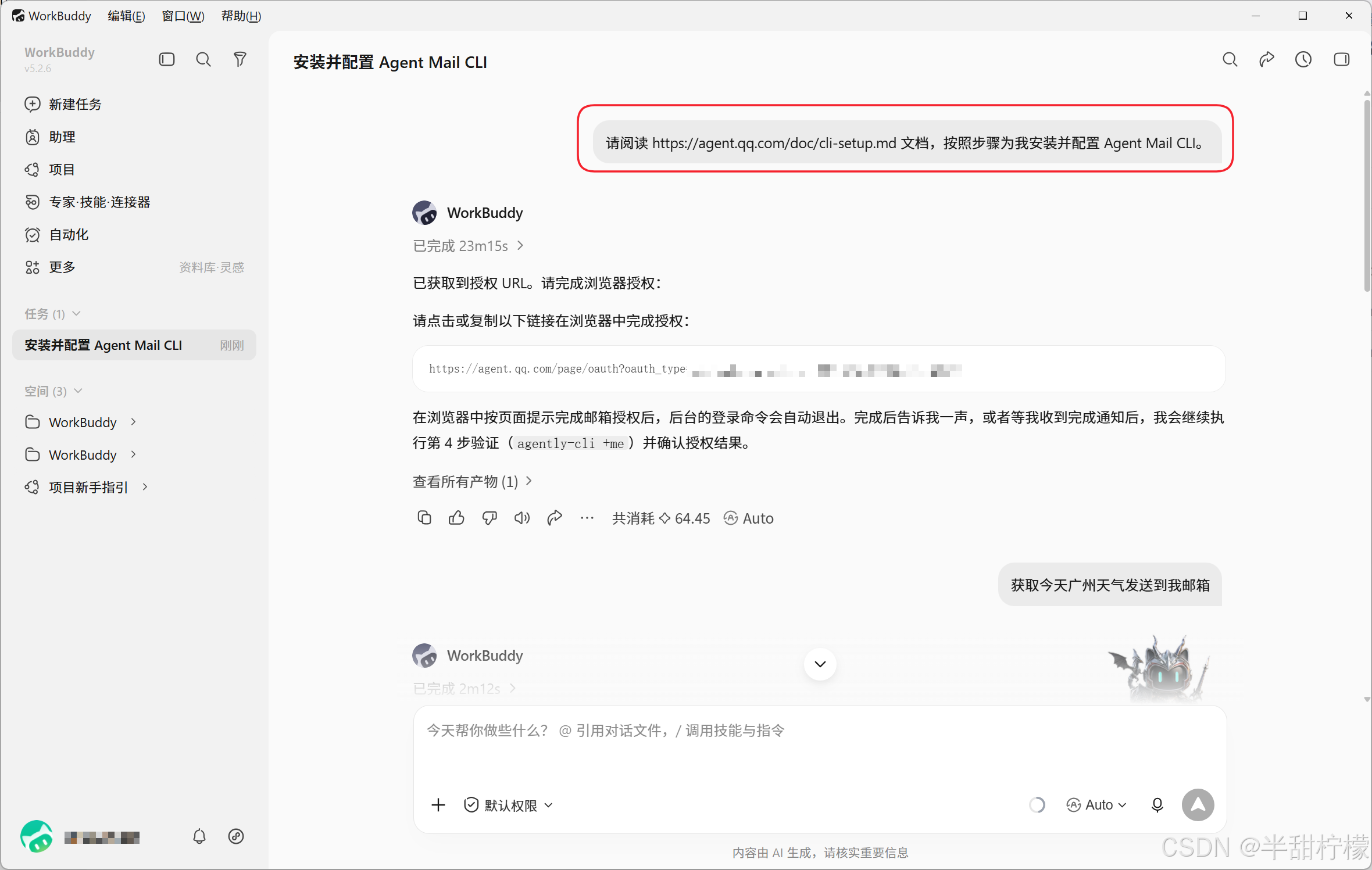The height and width of the screenshot is (870, 1372).
Task: Click the circular icon beside the bell
Action: [236, 836]
